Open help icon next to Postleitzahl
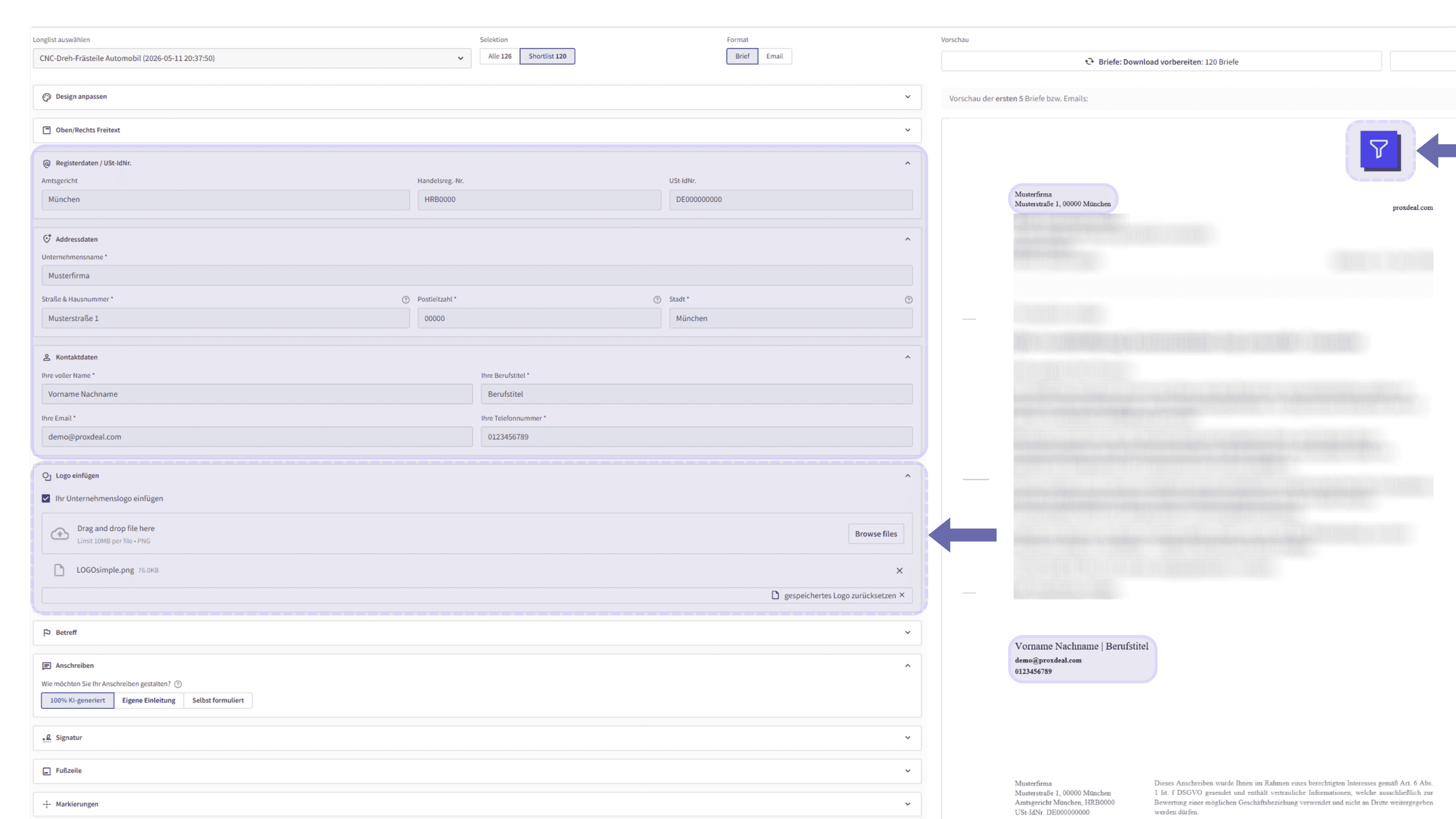Screen dimensions: 1456x819 coord(657,300)
